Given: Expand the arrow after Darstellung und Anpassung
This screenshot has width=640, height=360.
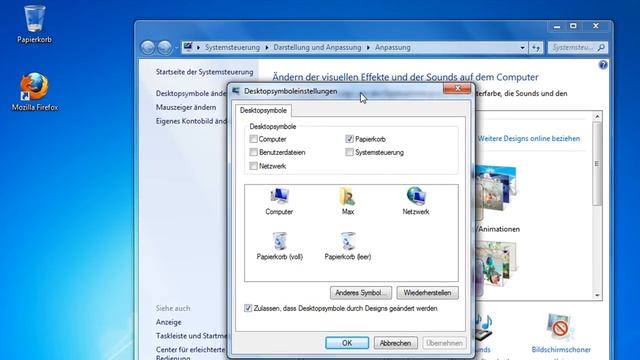Looking at the screenshot, I should pos(368,48).
